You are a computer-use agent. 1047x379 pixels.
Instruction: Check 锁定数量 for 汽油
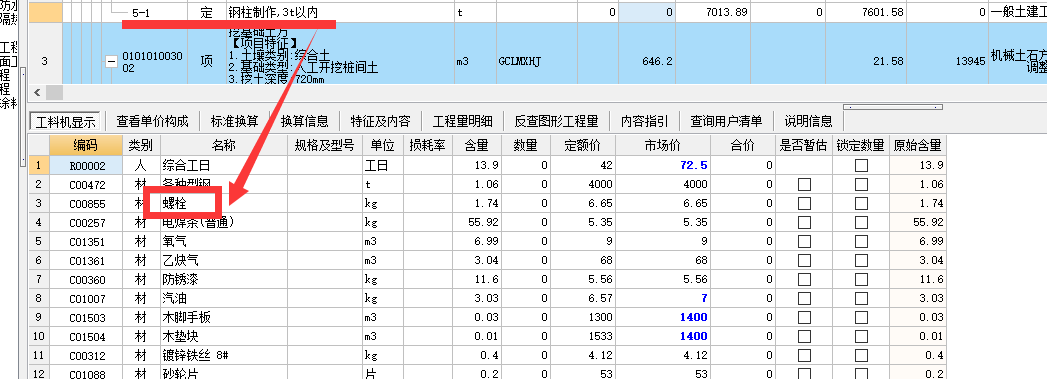click(x=861, y=298)
